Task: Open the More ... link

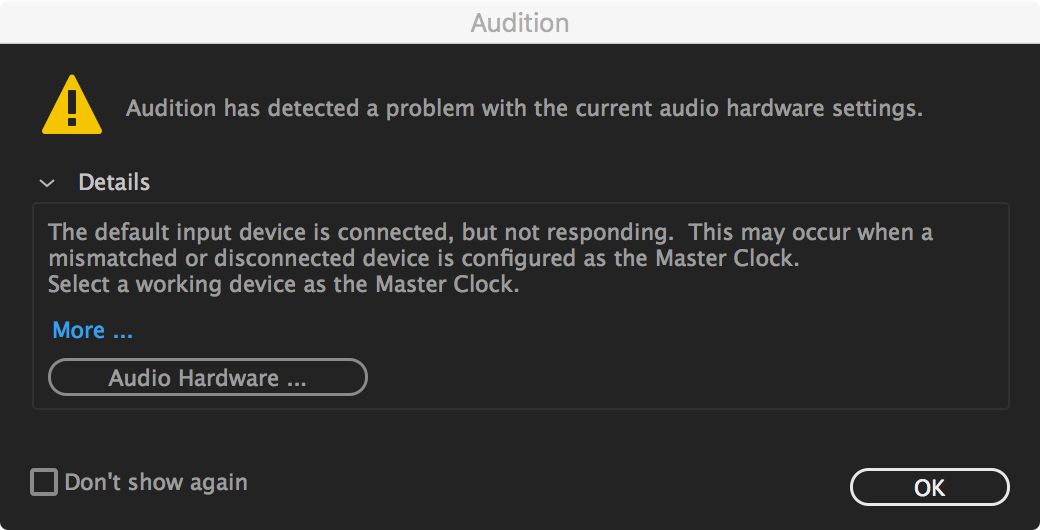Action: click(92, 330)
